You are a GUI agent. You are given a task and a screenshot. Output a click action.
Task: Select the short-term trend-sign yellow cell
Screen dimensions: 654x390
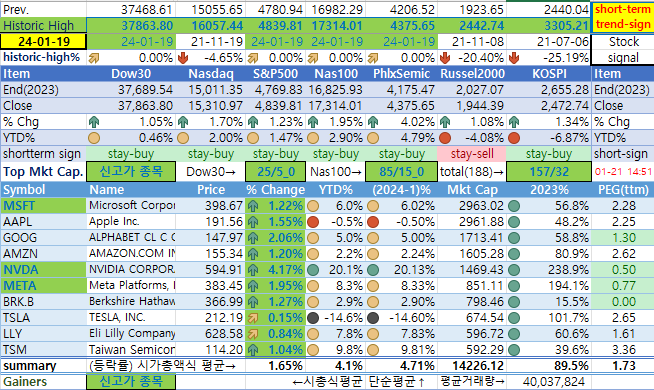623,18
